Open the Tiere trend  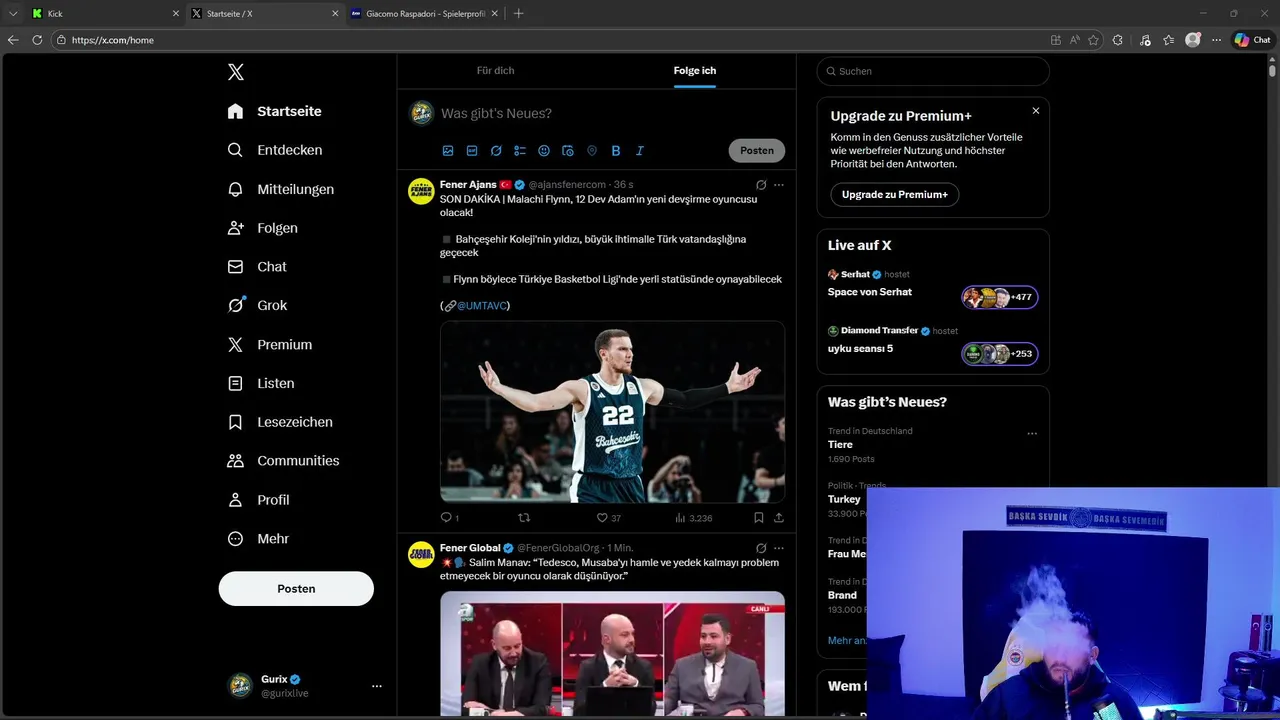pyautogui.click(x=840, y=445)
